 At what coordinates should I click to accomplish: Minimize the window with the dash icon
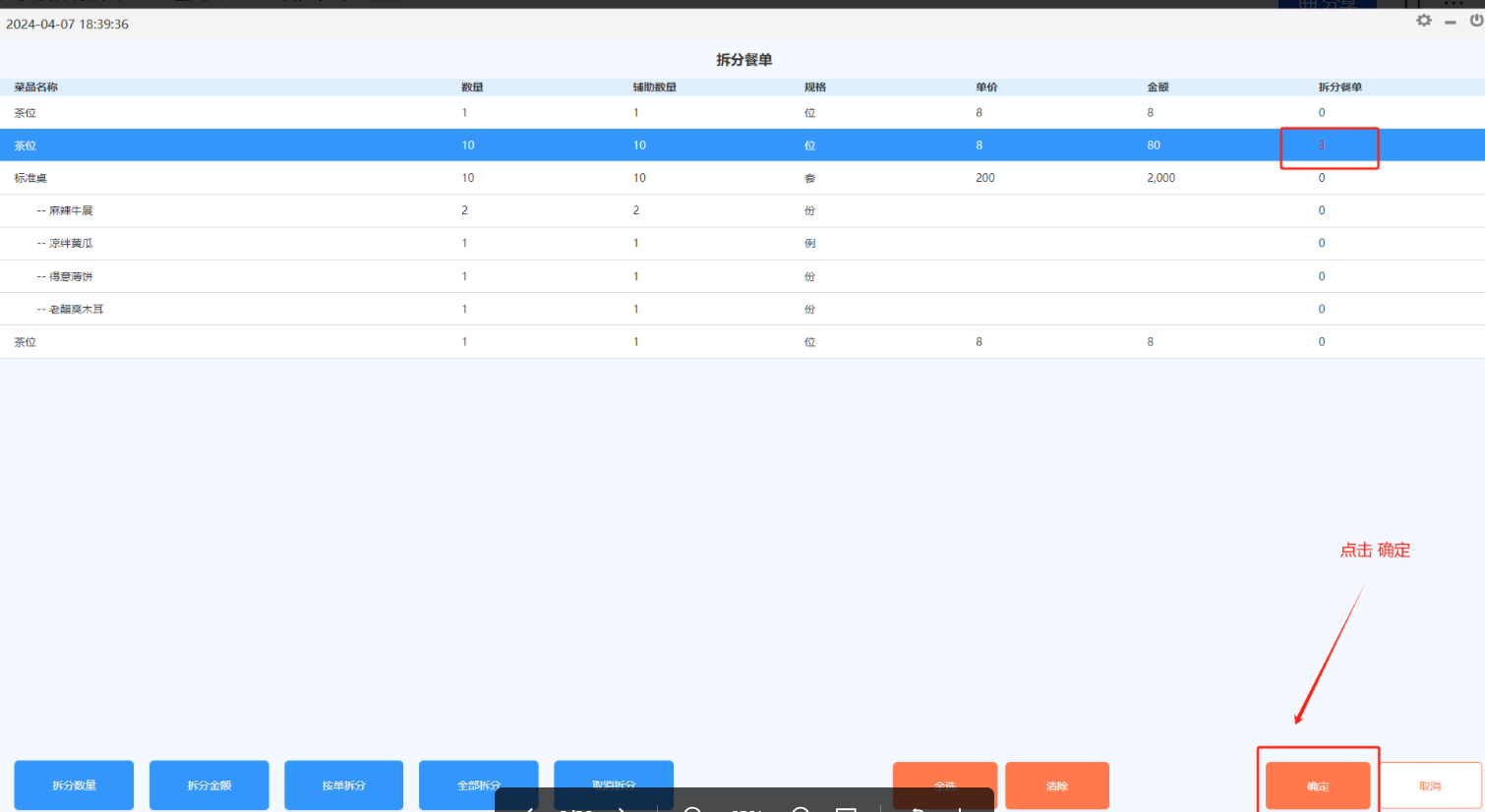pos(1450,22)
